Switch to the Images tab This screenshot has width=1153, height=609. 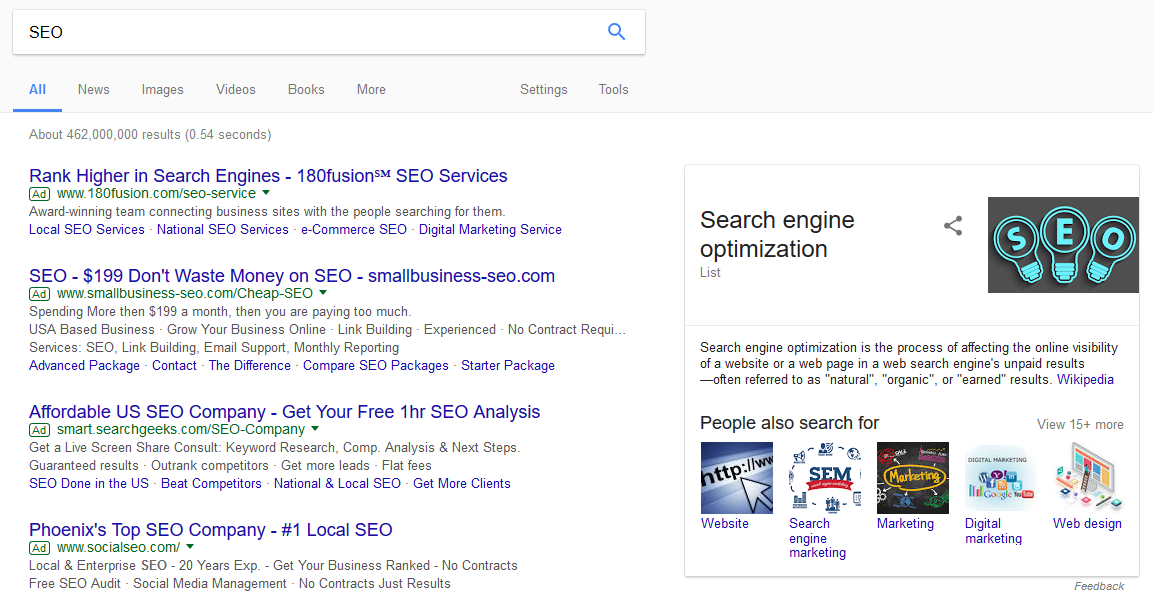pyautogui.click(x=163, y=90)
